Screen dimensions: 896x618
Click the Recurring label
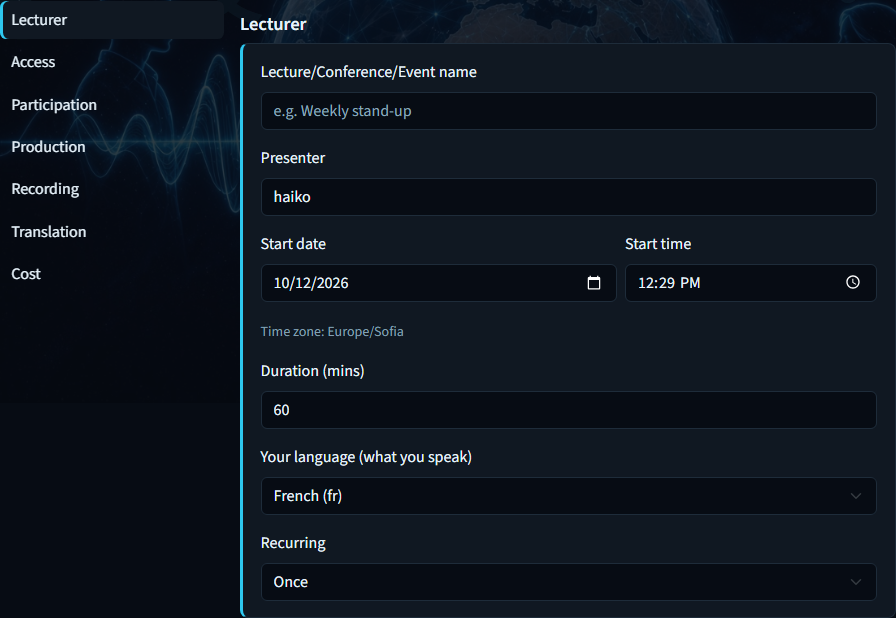point(293,543)
